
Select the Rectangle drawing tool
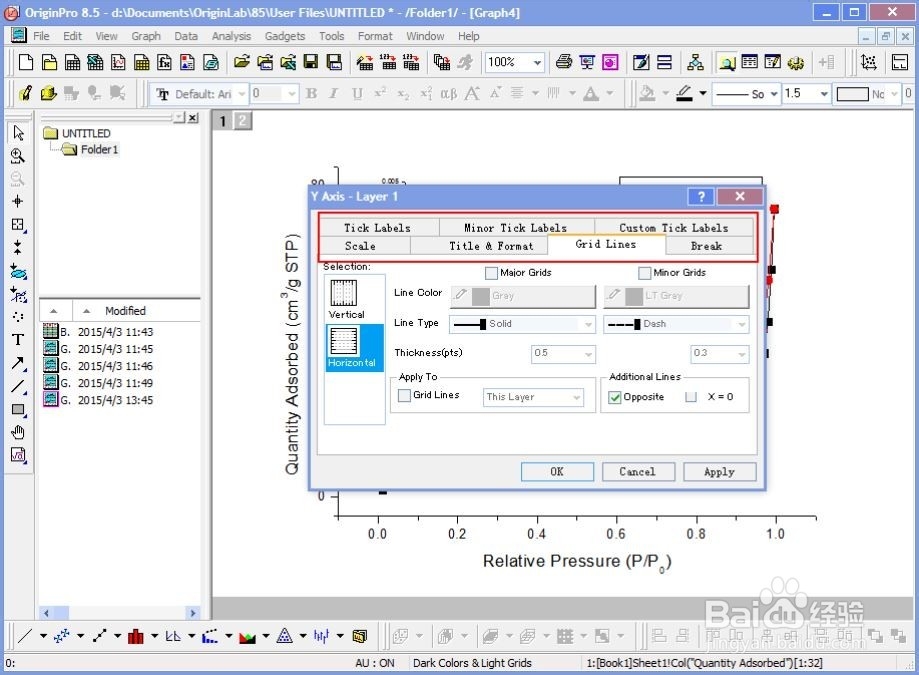(x=18, y=410)
